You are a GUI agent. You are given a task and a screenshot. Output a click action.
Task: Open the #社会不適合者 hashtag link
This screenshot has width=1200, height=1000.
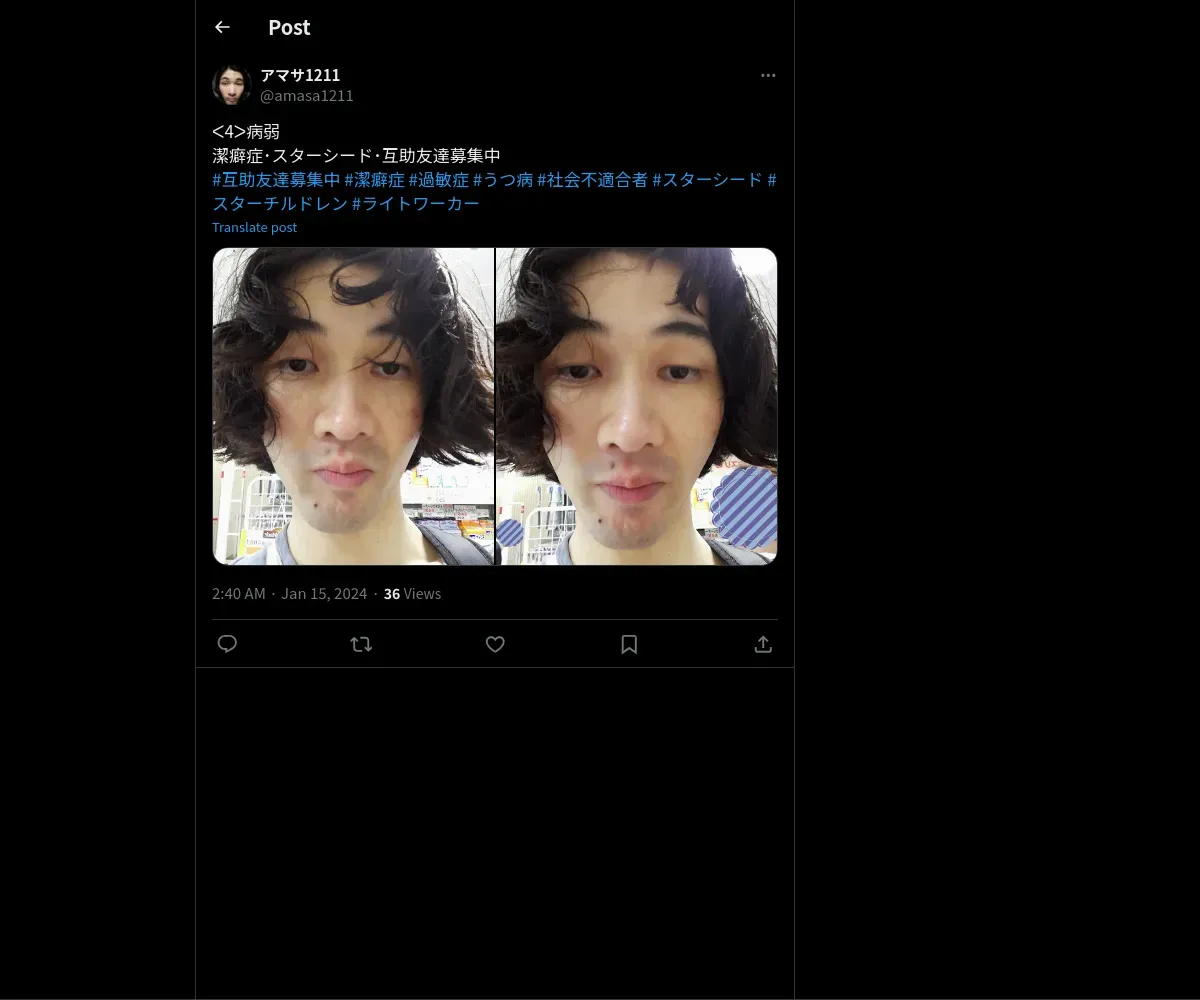[593, 180]
